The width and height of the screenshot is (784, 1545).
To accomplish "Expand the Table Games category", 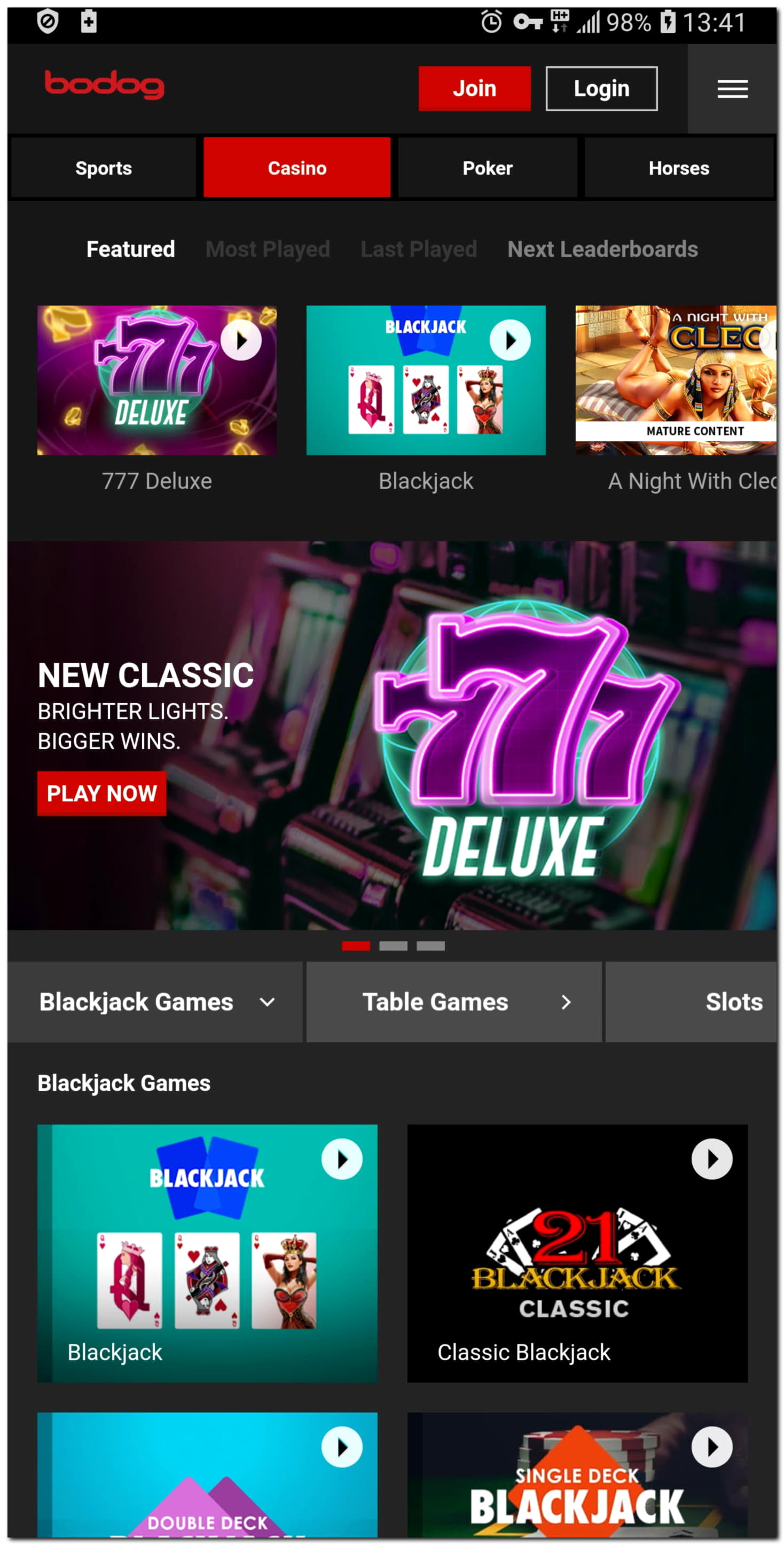I will coord(453,1002).
